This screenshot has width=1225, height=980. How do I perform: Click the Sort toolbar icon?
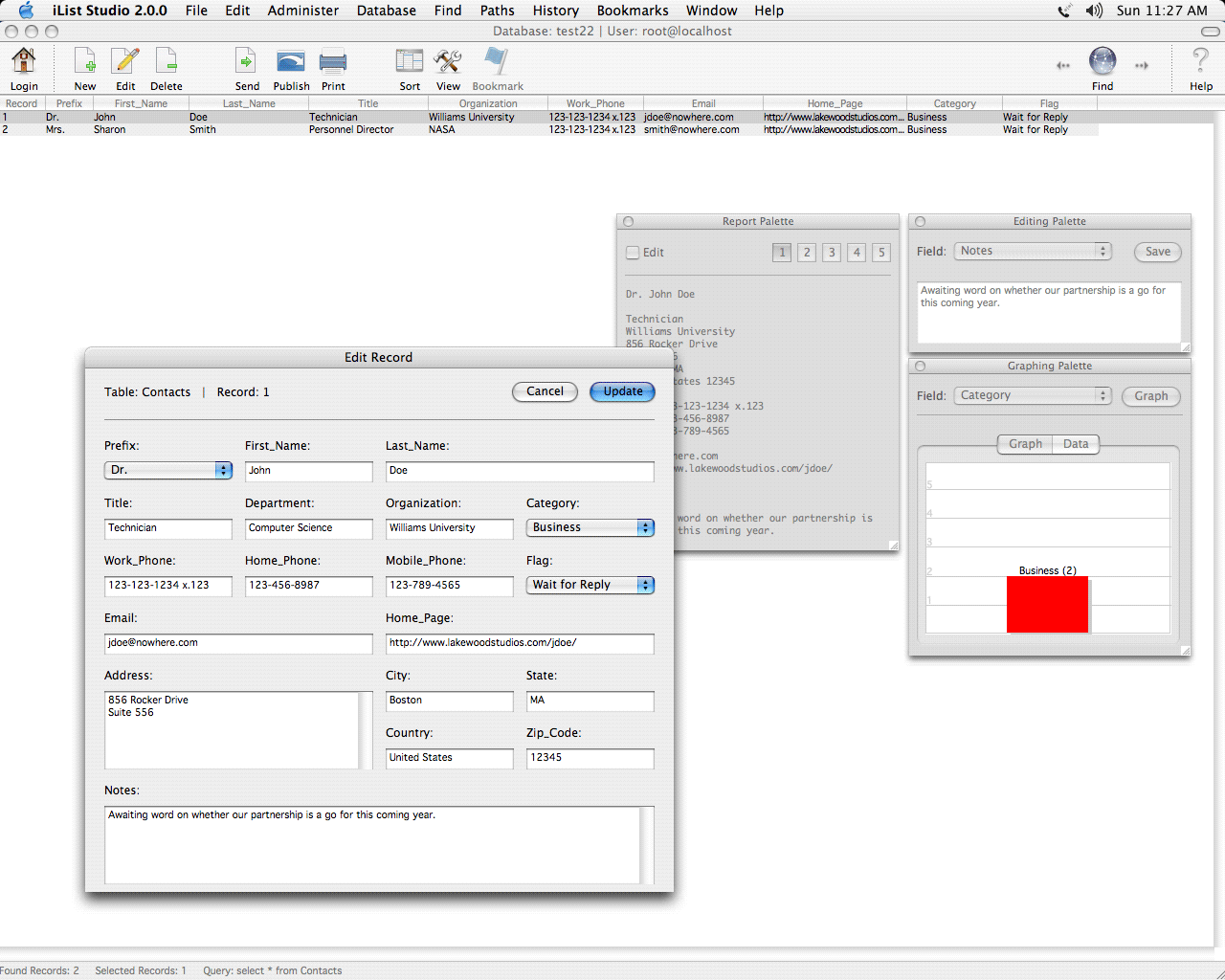click(410, 61)
